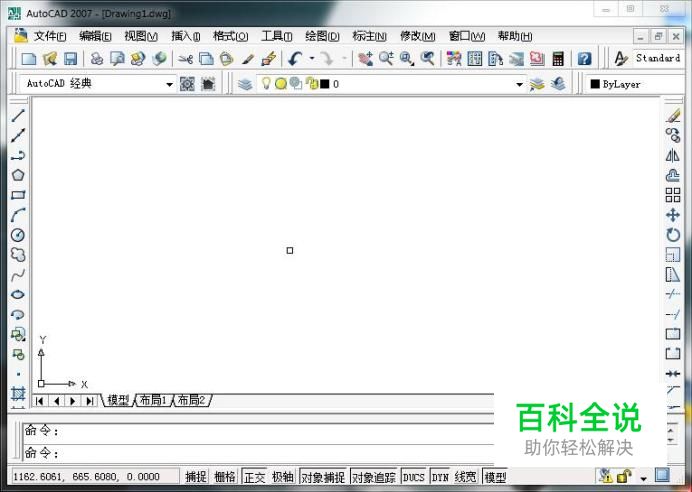Open a drawing file from the toolbar

point(50,58)
